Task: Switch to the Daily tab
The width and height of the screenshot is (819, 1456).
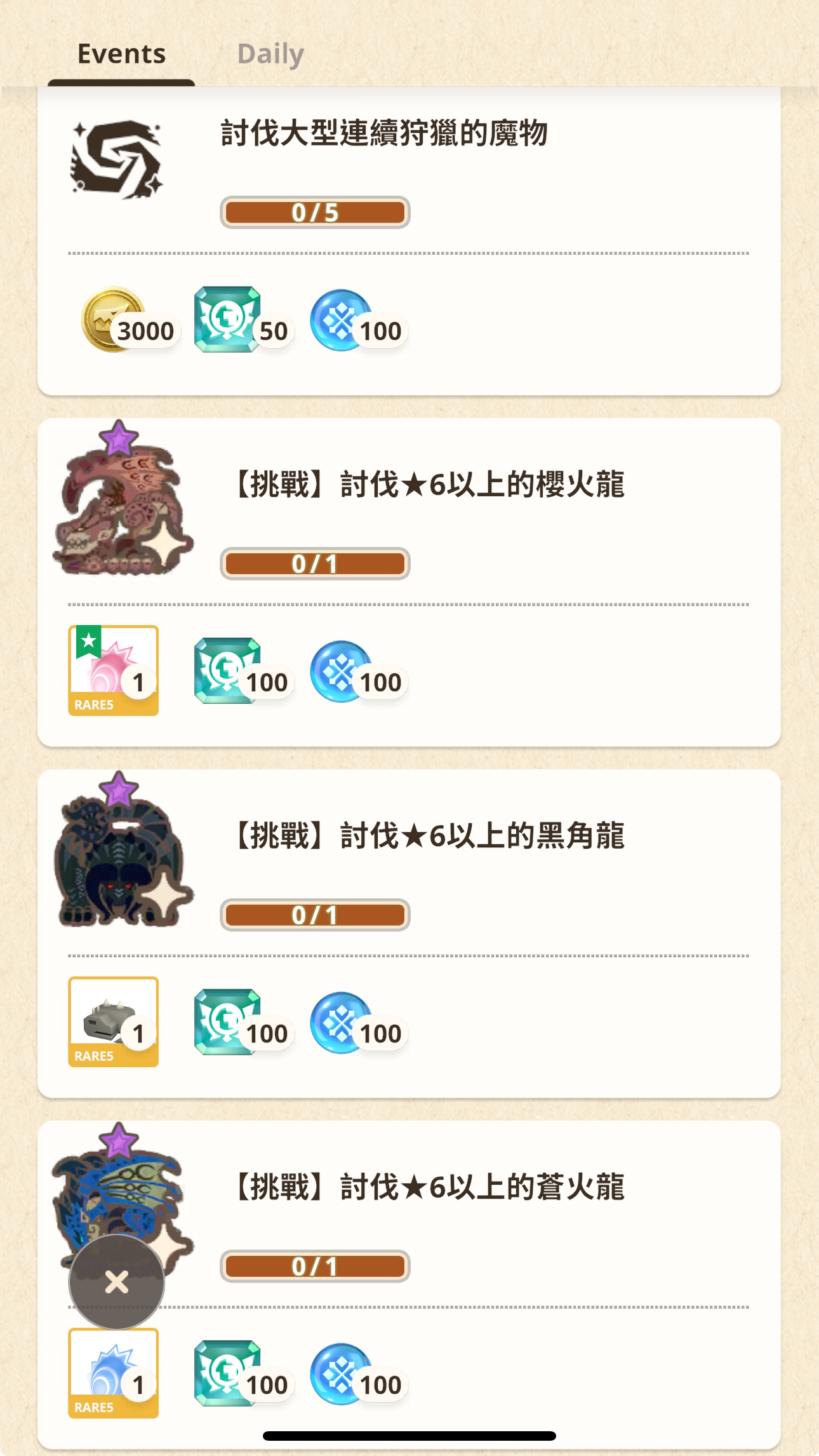Action: 270,53
